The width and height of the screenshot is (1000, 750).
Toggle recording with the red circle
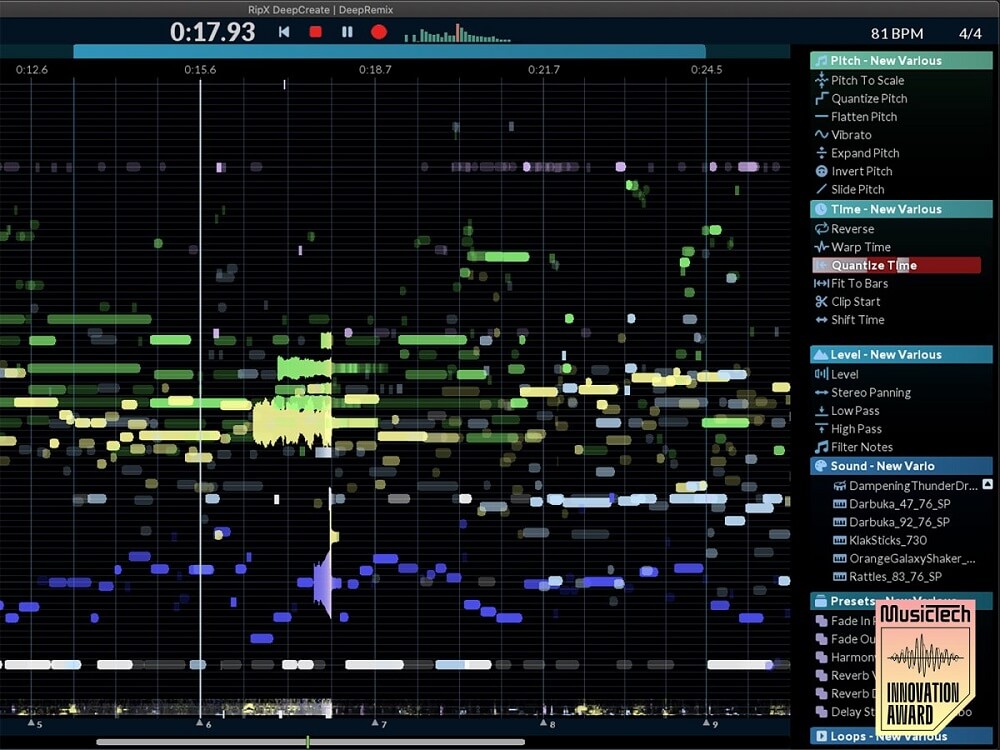click(x=378, y=31)
